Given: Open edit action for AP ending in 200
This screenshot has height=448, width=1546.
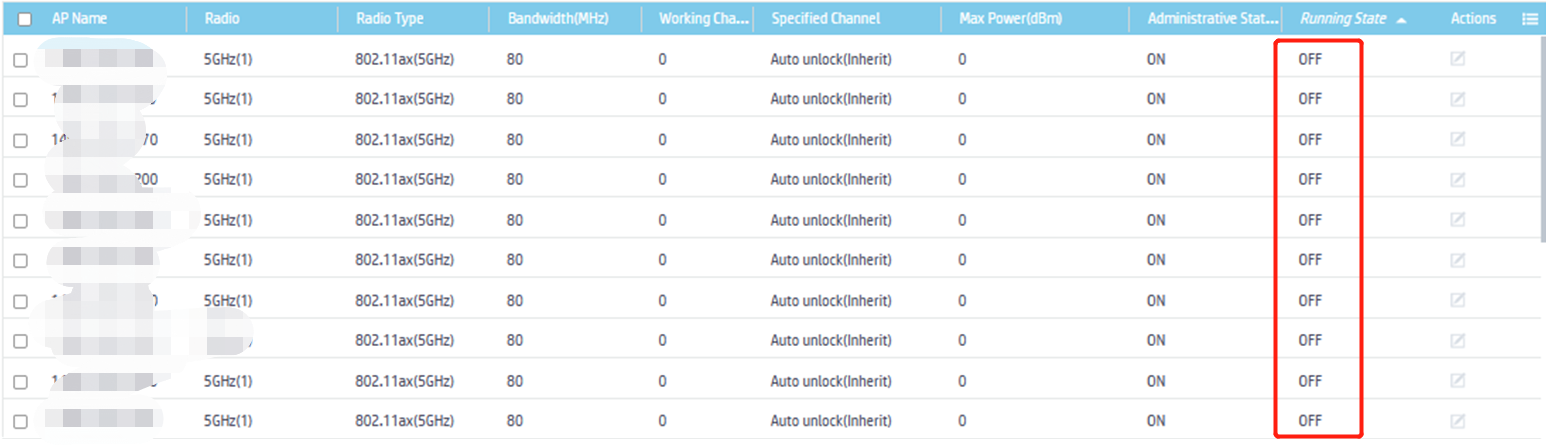Looking at the screenshot, I should click(1457, 180).
